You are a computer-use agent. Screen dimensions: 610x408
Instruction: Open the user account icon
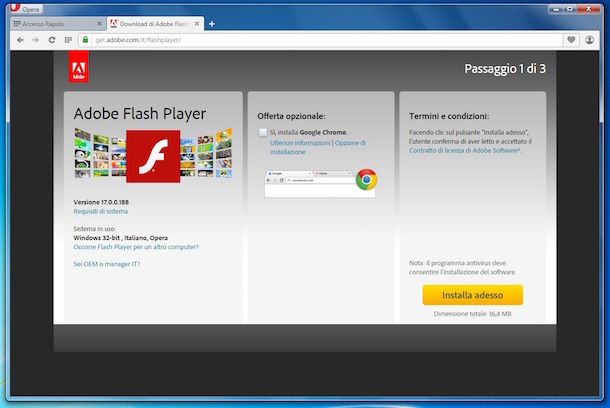click(589, 40)
